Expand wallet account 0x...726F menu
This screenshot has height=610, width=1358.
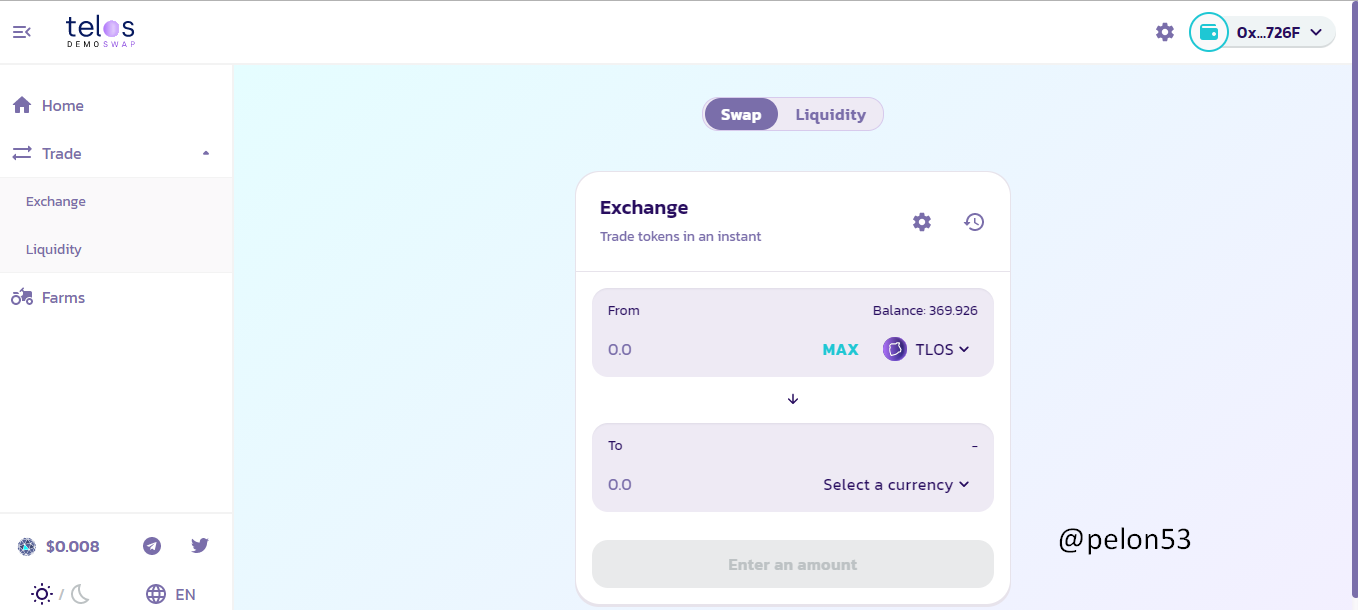(1280, 32)
